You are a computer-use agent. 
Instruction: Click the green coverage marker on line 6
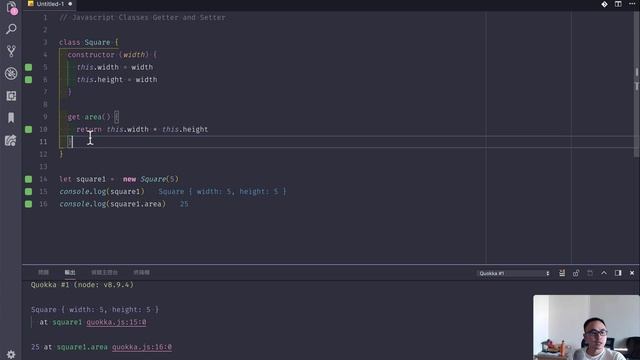(29, 80)
